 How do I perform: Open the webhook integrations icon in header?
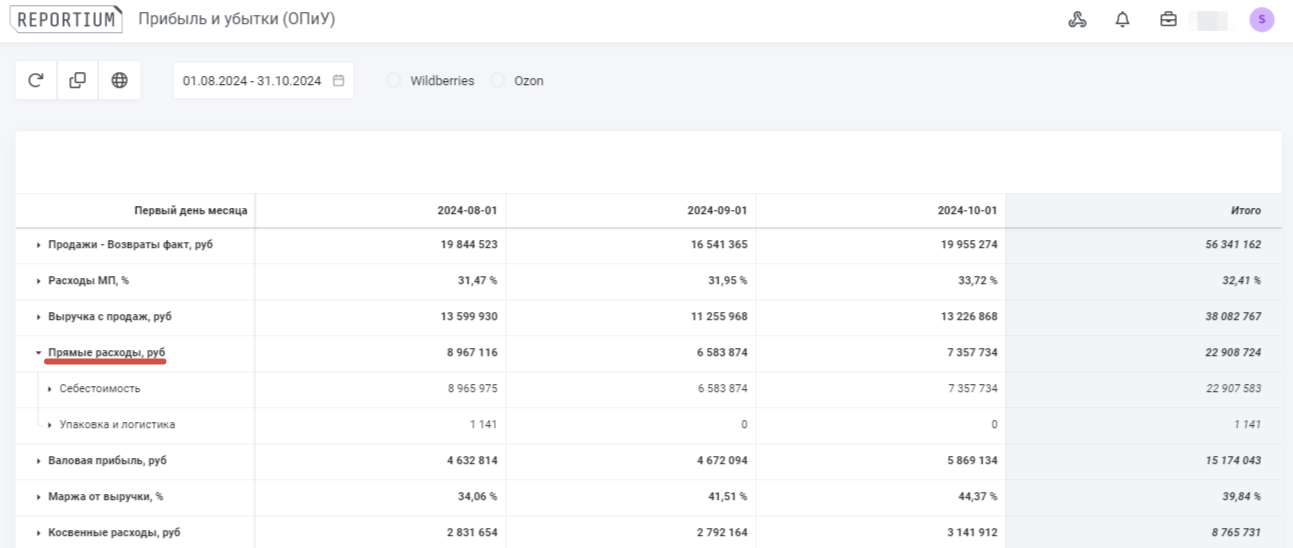click(x=1077, y=20)
